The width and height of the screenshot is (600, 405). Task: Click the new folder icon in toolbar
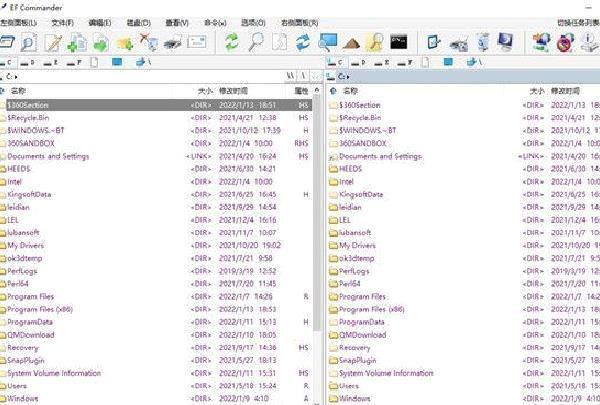125,43
